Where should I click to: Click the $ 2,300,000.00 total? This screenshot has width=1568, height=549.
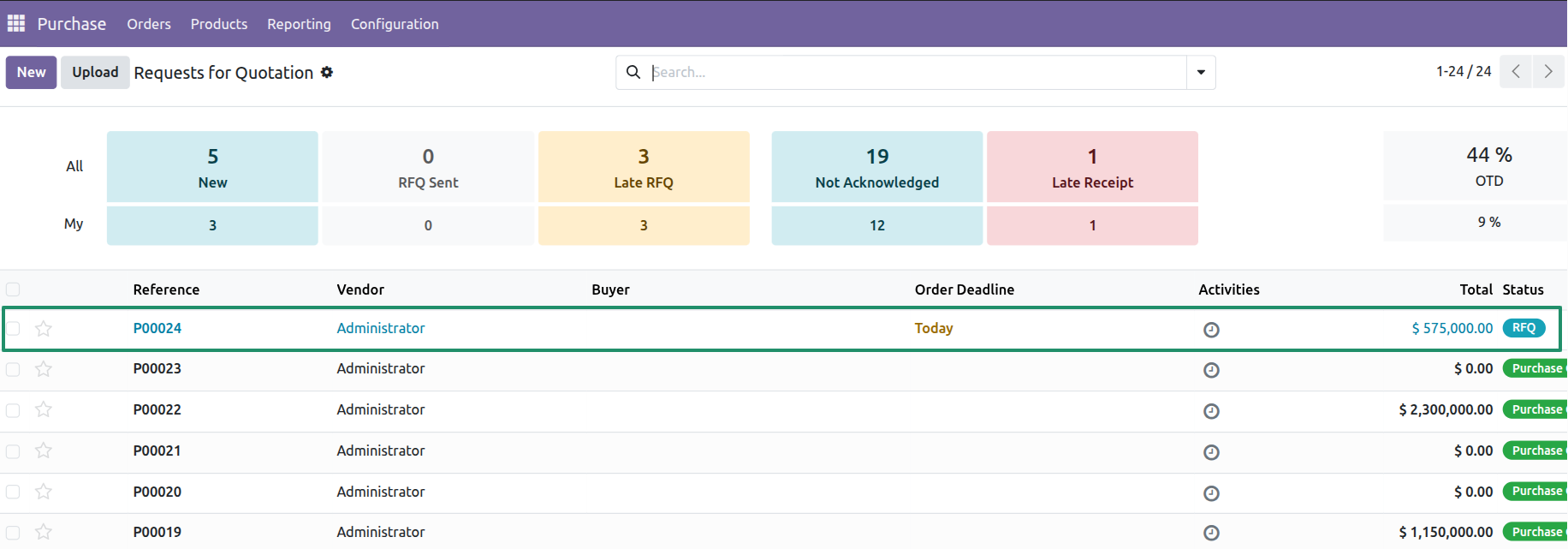click(x=1446, y=409)
